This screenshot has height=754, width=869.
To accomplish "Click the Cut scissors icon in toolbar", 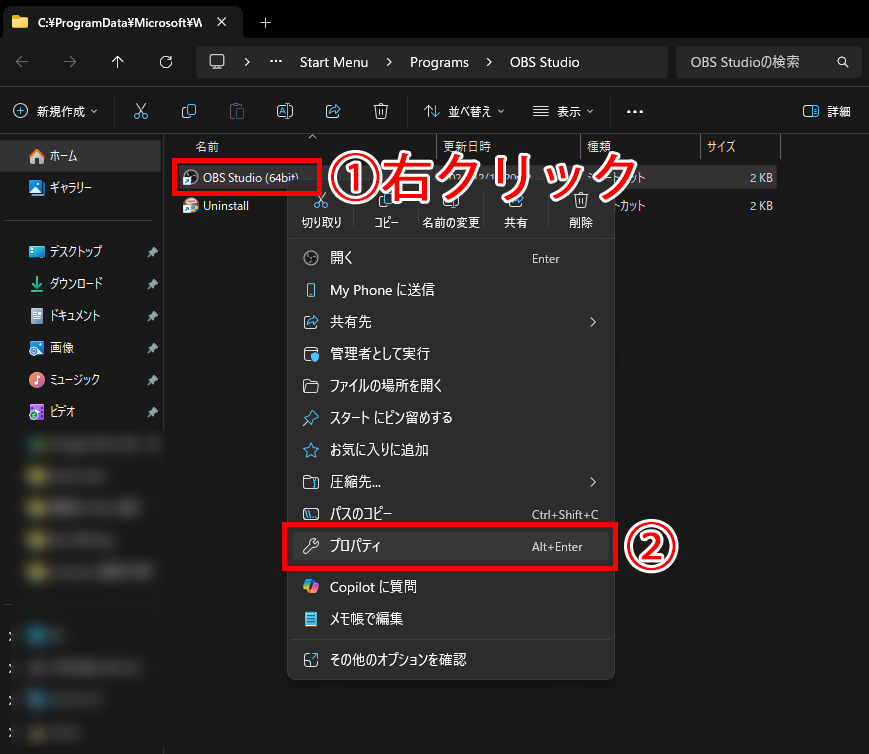I will coord(141,111).
